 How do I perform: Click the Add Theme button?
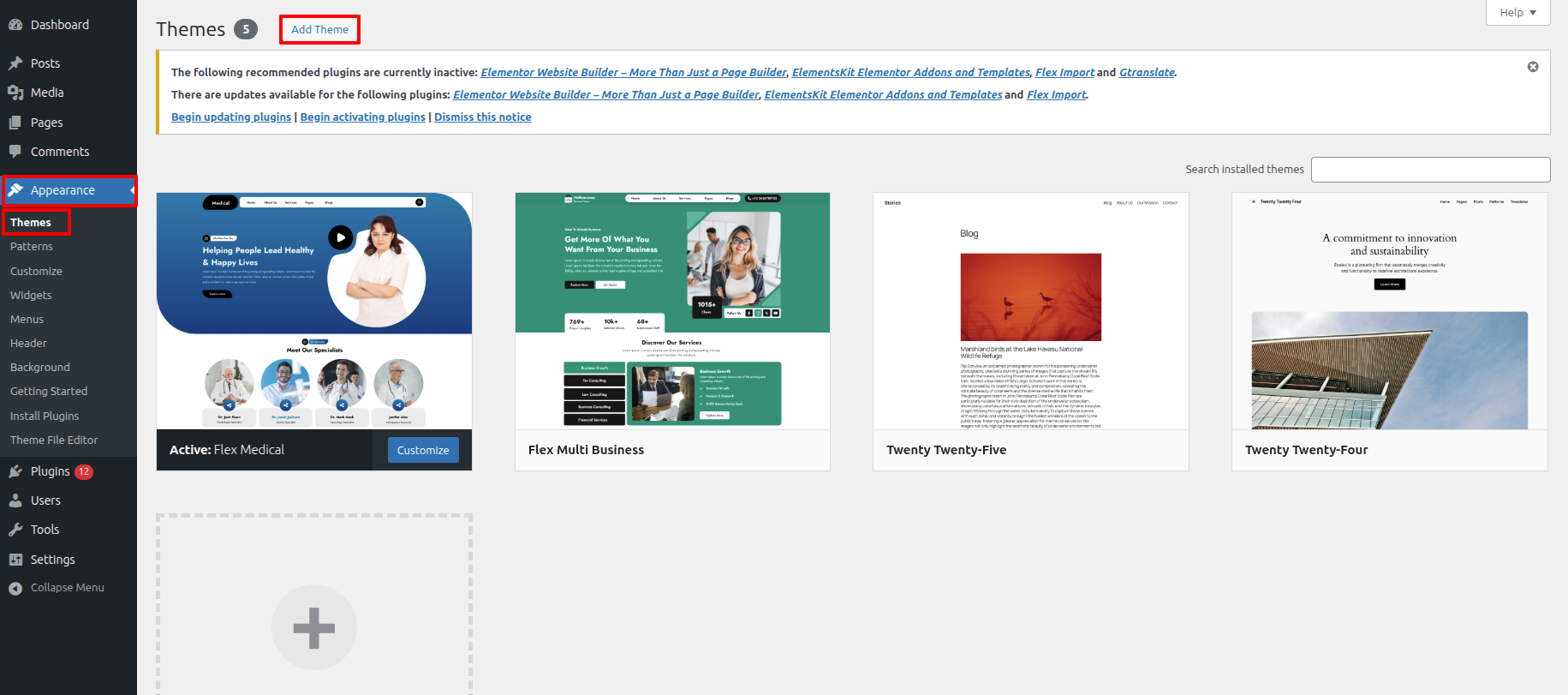(319, 29)
